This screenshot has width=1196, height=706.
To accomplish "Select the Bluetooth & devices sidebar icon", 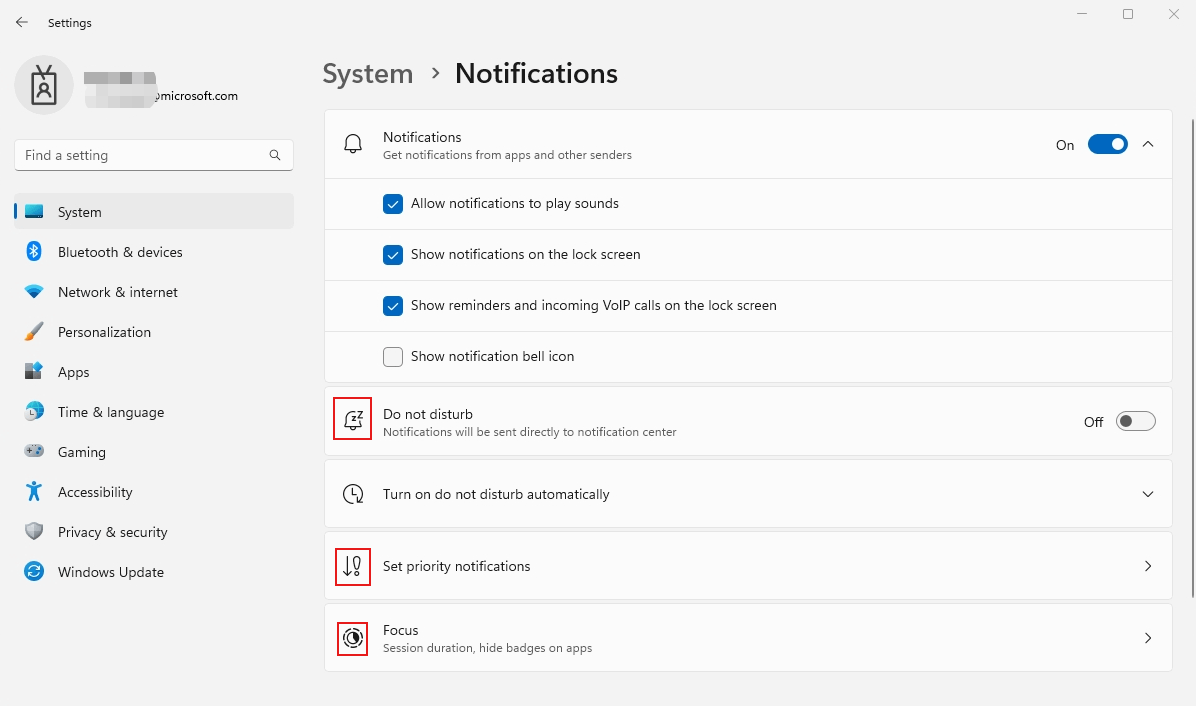I will [x=34, y=252].
